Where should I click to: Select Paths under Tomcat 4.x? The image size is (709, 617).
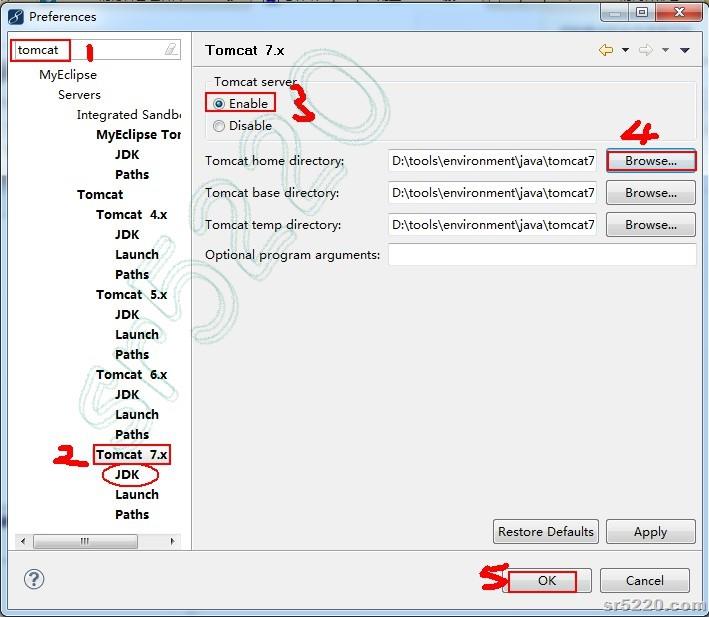(132, 274)
